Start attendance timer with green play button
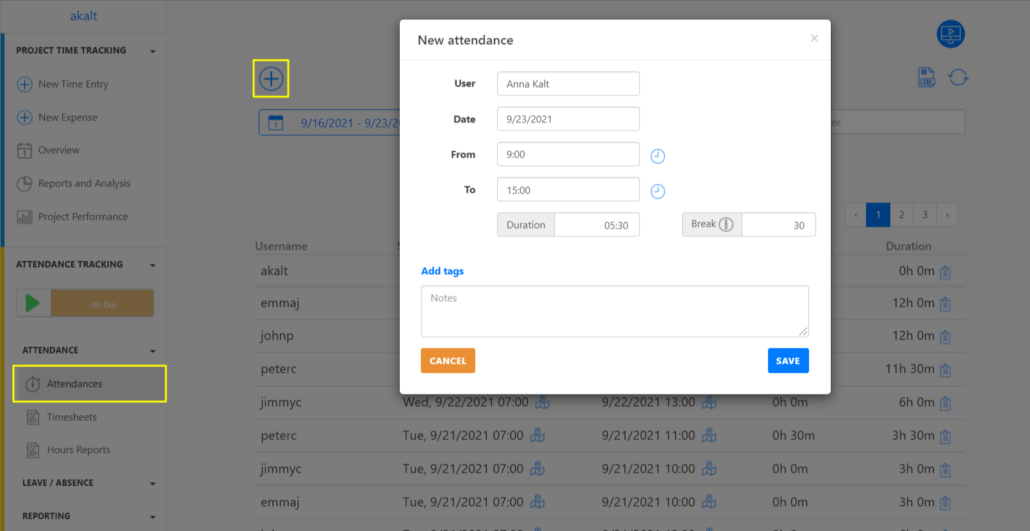The height and width of the screenshot is (531, 1030). (33, 304)
